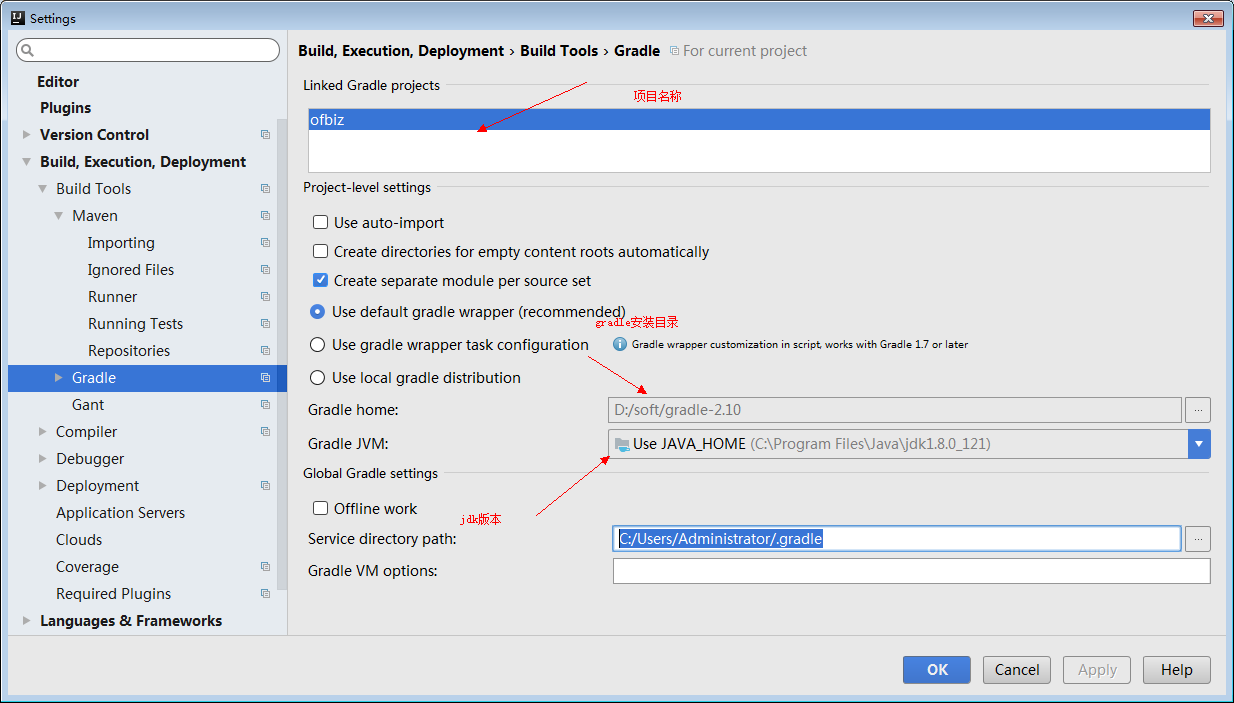This screenshot has width=1234, height=703.
Task: Expand the Gradle tree node
Action: click(x=58, y=378)
